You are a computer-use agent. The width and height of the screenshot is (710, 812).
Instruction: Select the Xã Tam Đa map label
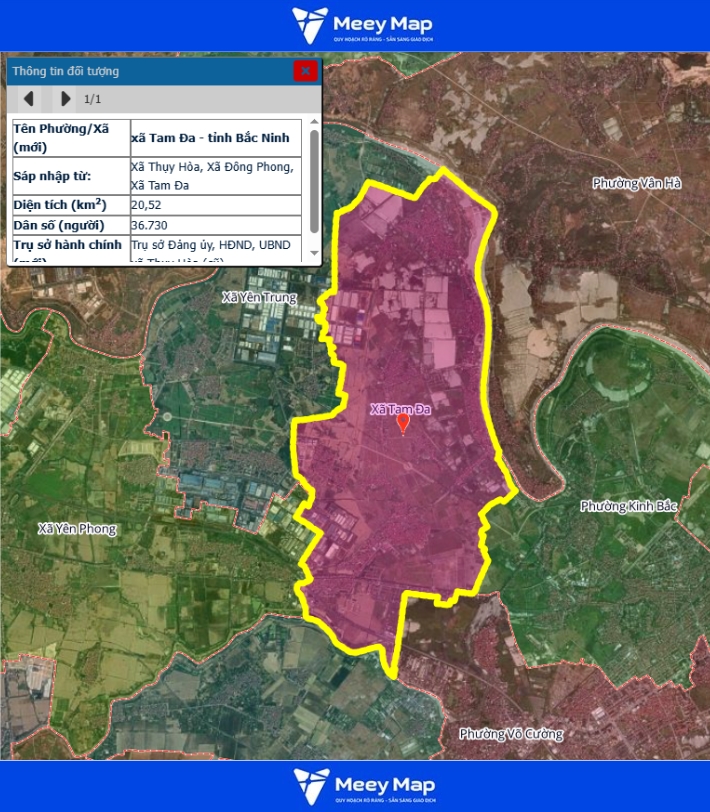click(x=400, y=409)
